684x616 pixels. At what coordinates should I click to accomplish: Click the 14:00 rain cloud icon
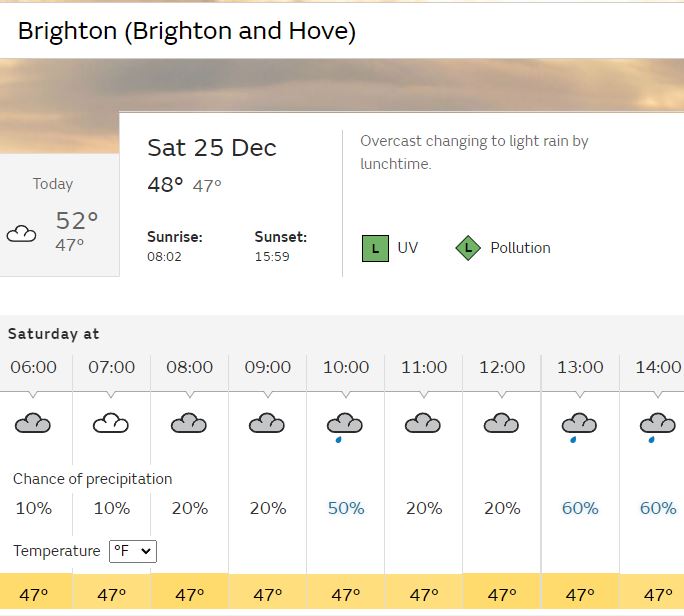657,427
